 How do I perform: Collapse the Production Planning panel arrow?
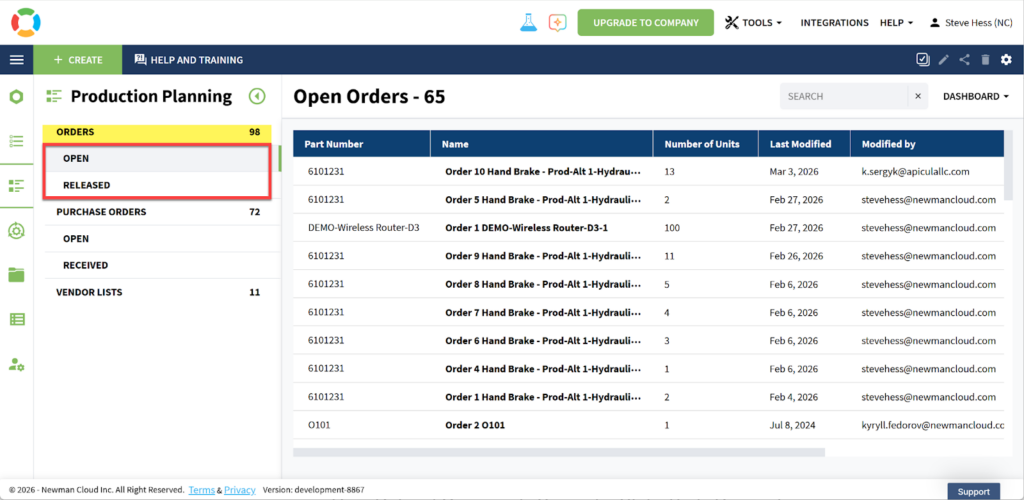257,97
